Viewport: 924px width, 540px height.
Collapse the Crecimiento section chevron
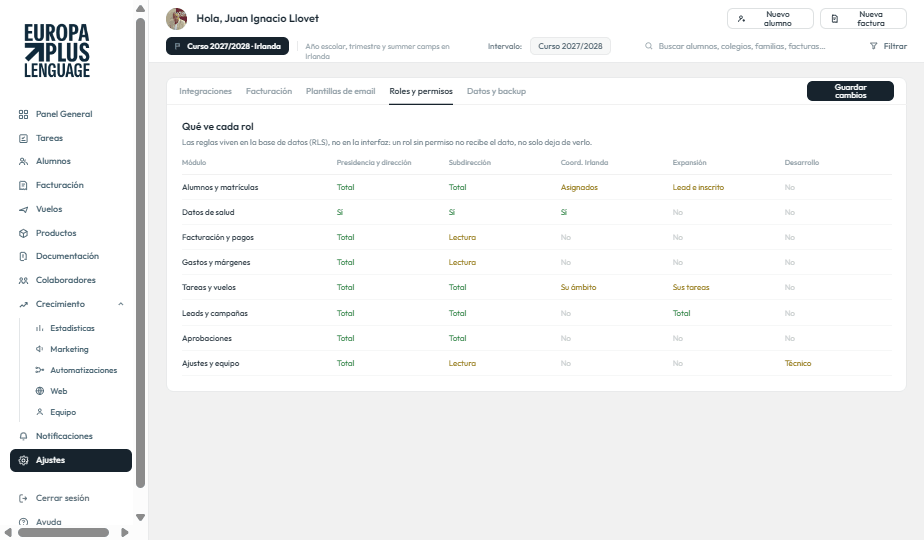(x=121, y=304)
